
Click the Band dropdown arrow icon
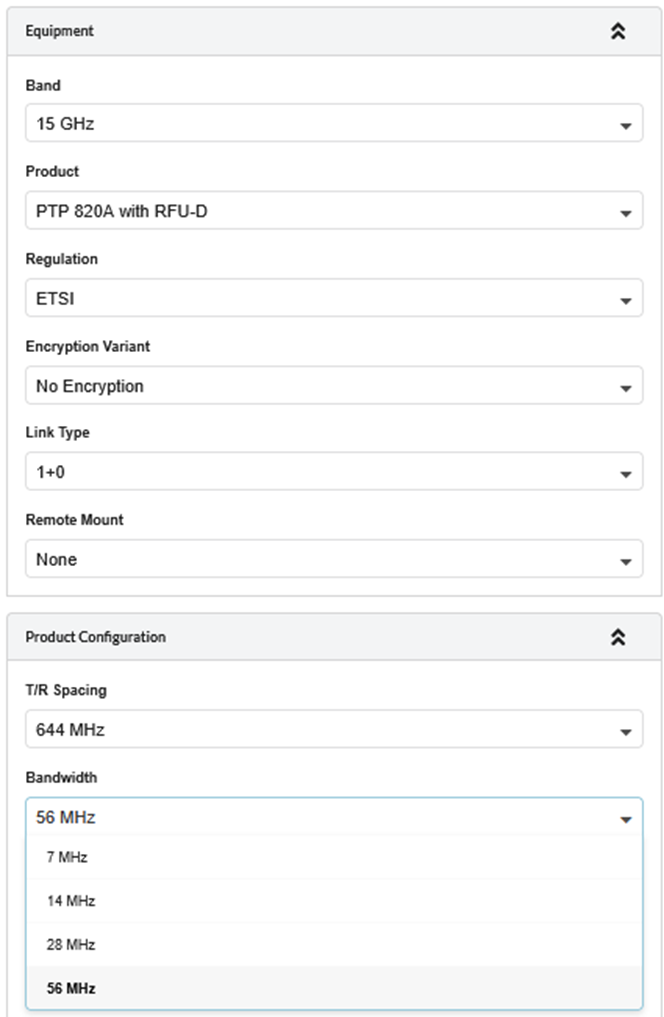coord(625,127)
